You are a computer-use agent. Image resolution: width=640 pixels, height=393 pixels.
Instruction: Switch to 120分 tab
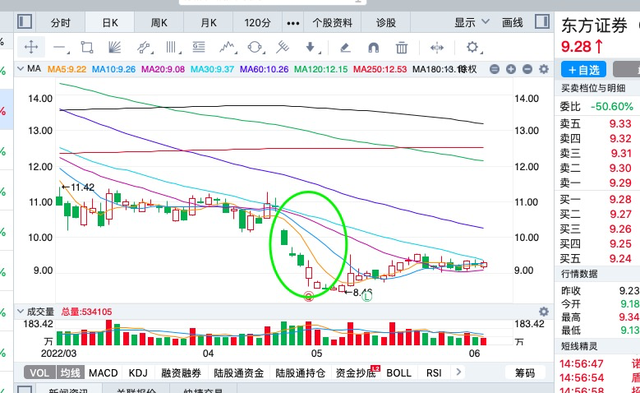point(257,23)
